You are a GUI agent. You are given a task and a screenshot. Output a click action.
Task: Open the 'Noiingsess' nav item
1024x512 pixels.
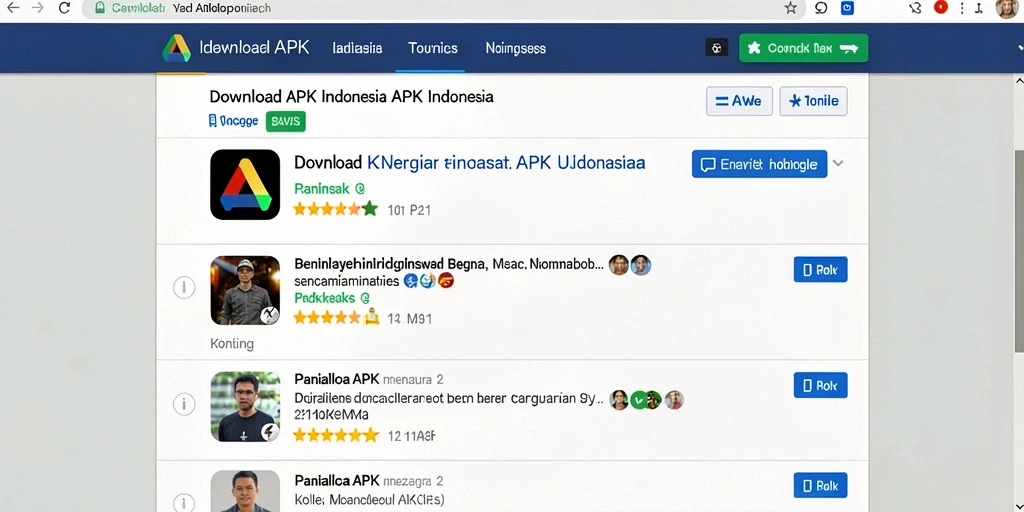(515, 48)
